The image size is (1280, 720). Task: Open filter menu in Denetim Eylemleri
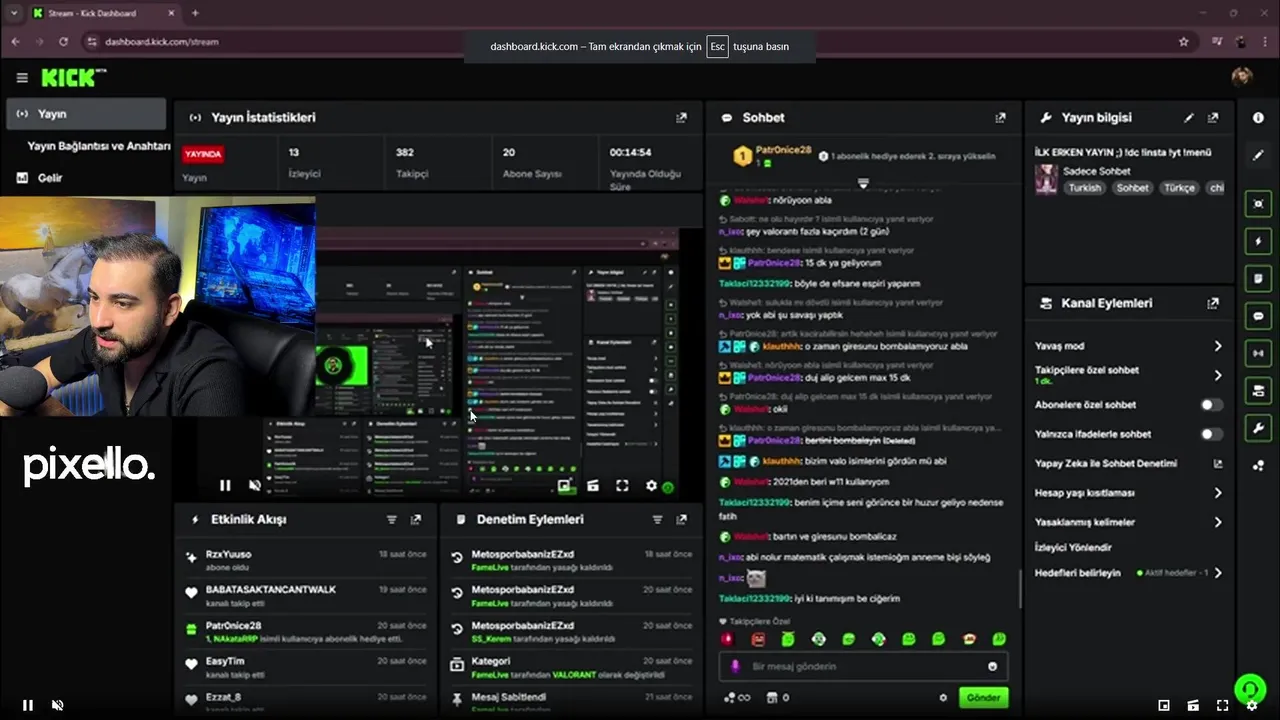[657, 520]
